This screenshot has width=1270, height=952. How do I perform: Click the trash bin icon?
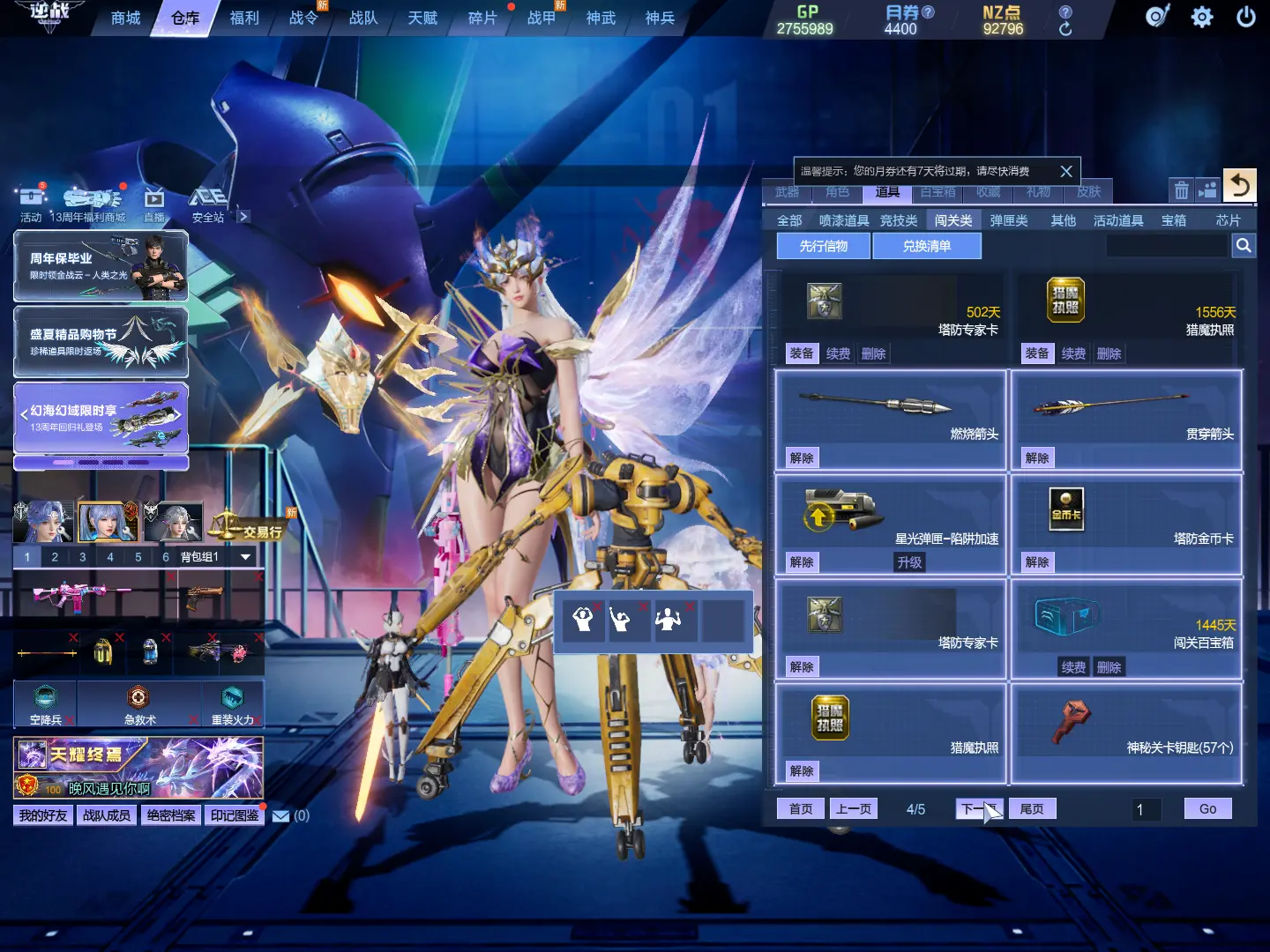pyautogui.click(x=1182, y=190)
